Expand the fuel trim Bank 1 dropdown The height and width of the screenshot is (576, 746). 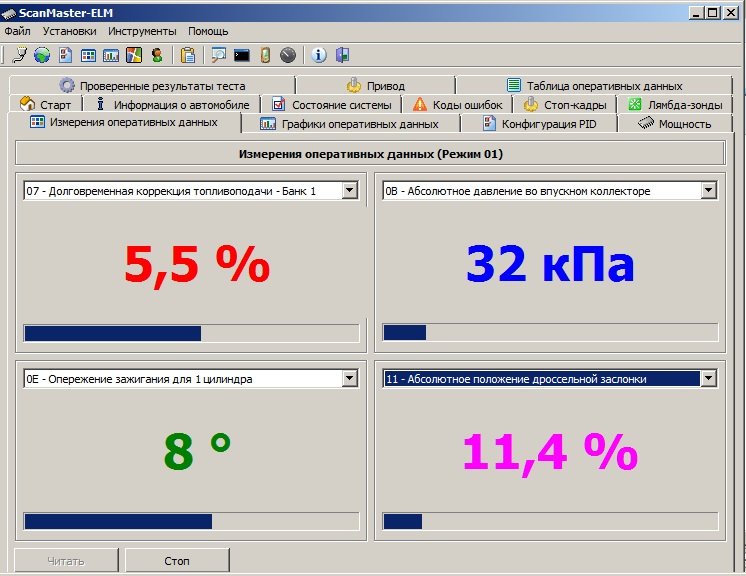click(x=349, y=190)
